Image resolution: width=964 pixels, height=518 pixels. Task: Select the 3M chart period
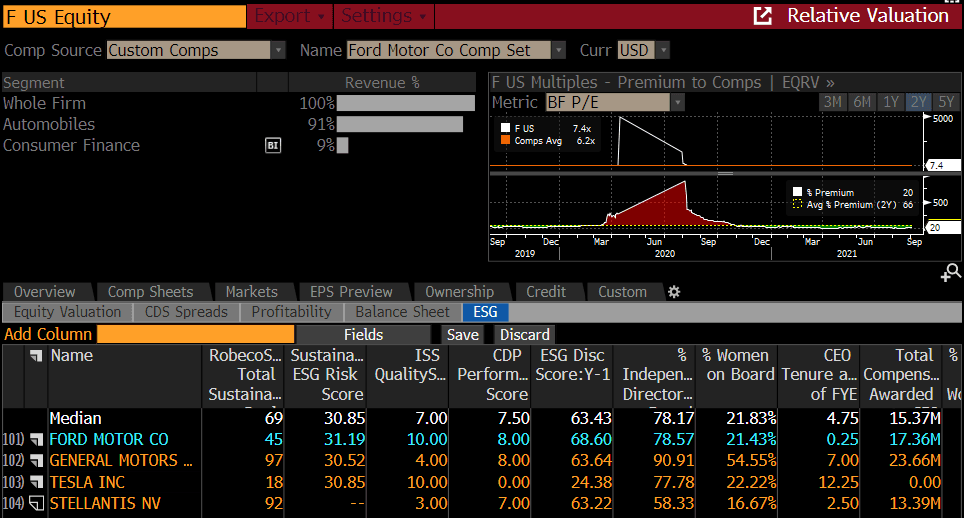(832, 102)
